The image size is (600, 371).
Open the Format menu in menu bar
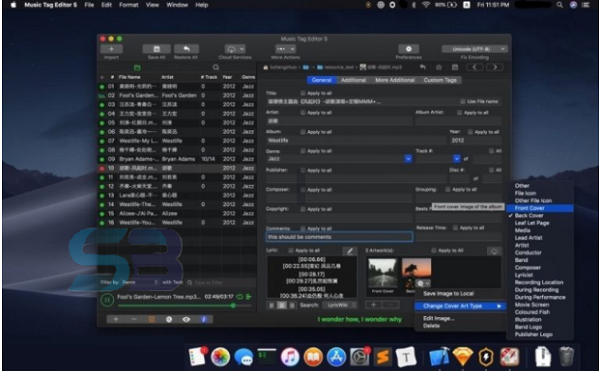click(x=129, y=5)
